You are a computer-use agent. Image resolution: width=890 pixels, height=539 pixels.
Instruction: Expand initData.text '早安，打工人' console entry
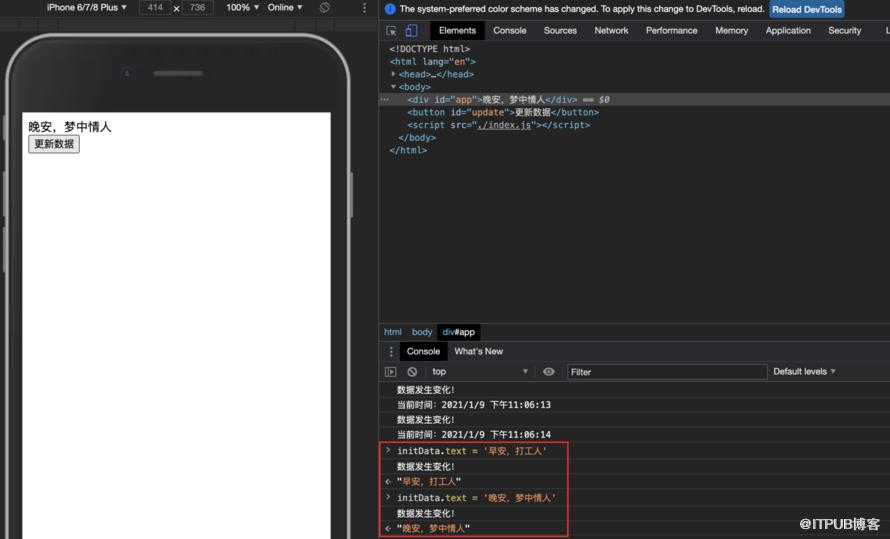point(388,450)
